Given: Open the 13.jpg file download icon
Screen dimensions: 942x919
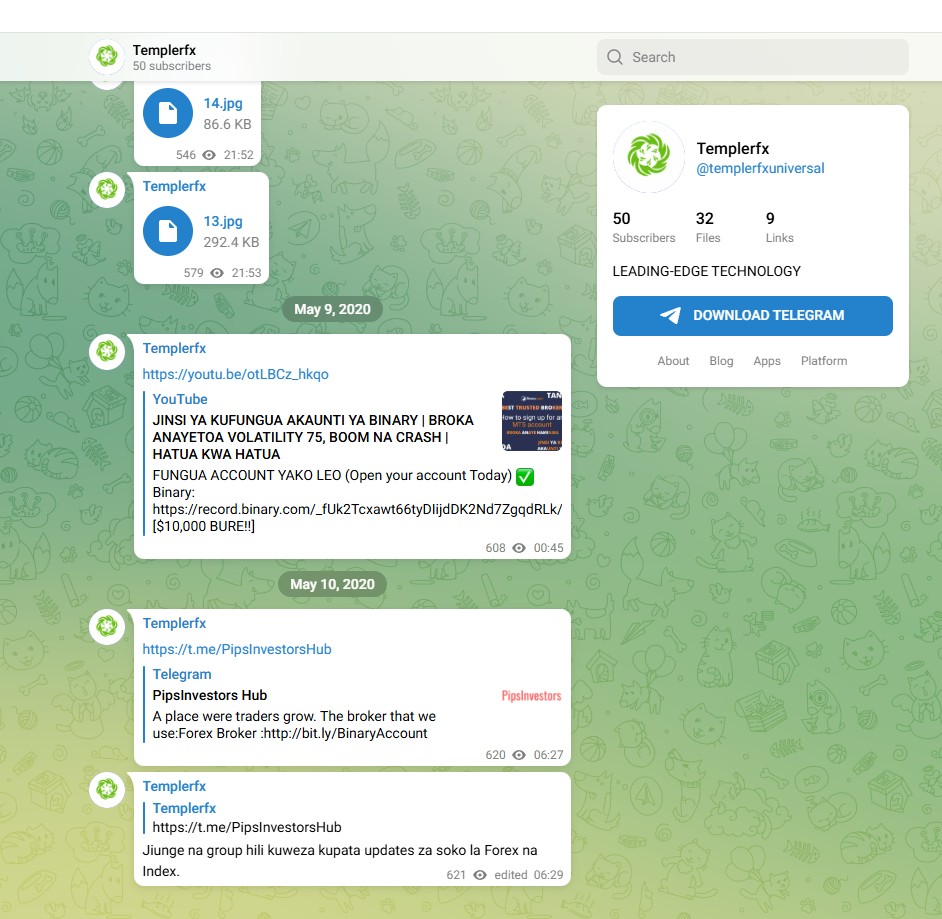Looking at the screenshot, I should tap(168, 231).
